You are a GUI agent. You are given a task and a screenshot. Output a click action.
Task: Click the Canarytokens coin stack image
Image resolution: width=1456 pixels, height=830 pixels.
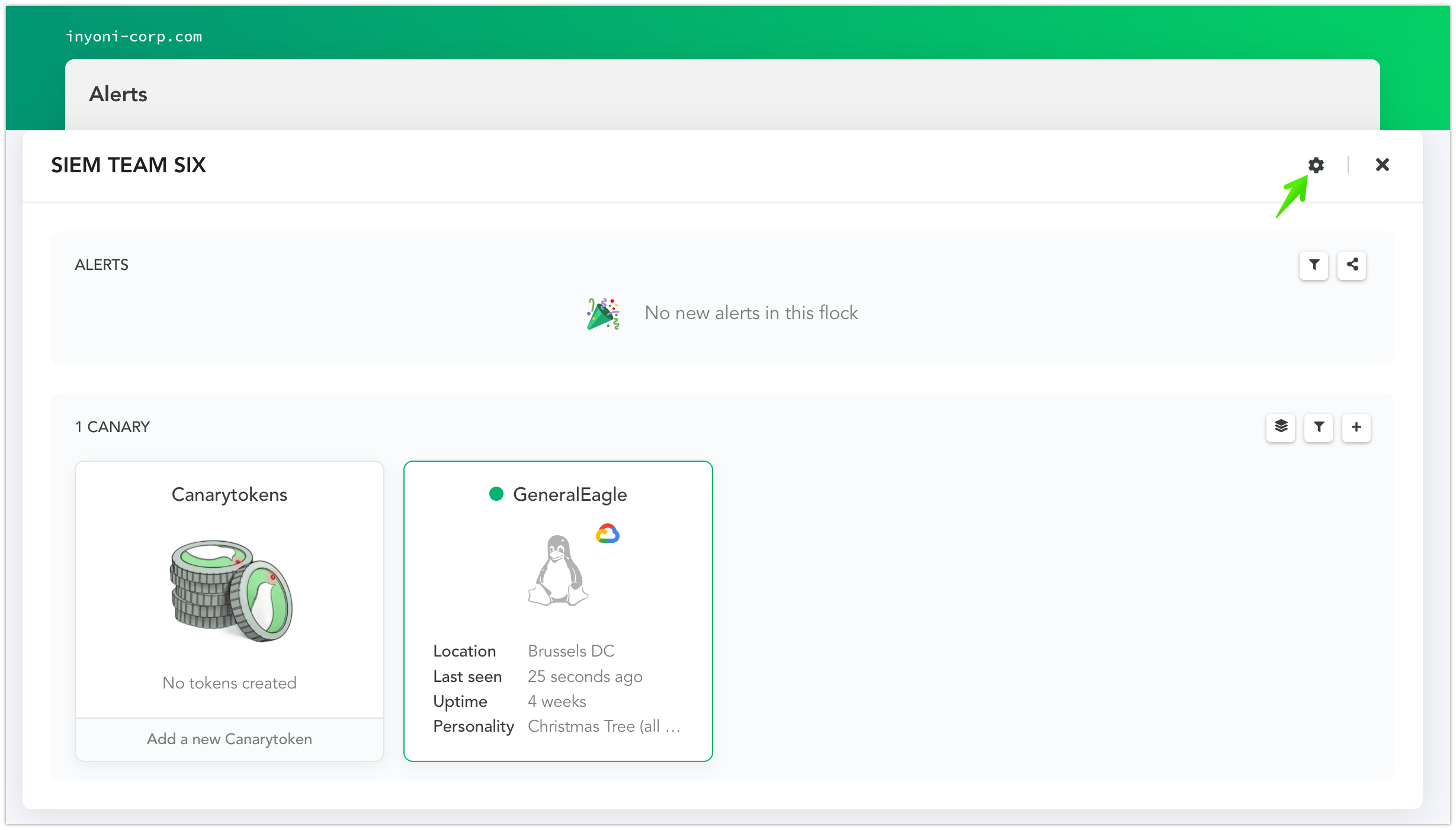pyautogui.click(x=231, y=590)
